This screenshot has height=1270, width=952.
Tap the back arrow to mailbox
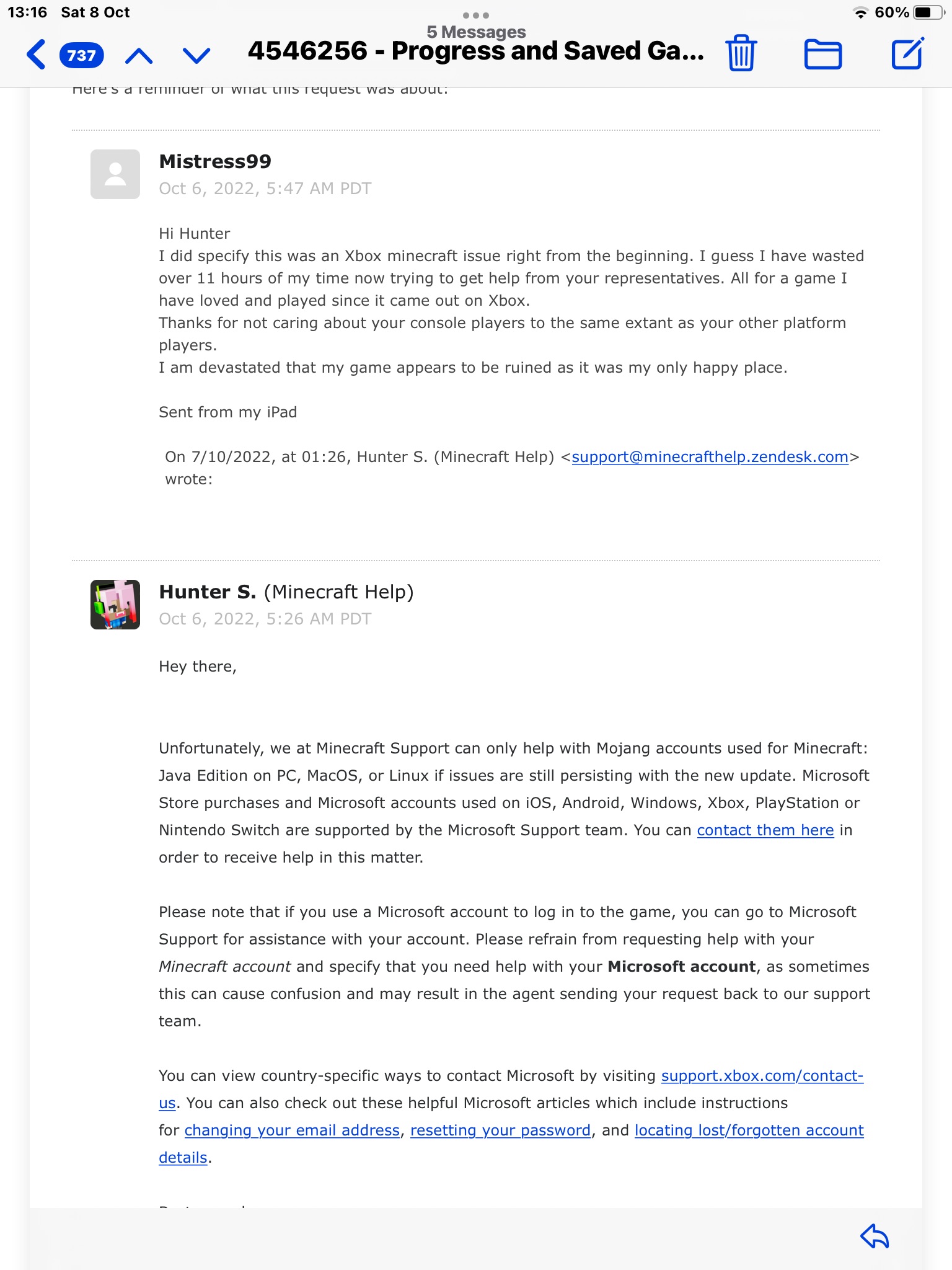click(x=36, y=55)
